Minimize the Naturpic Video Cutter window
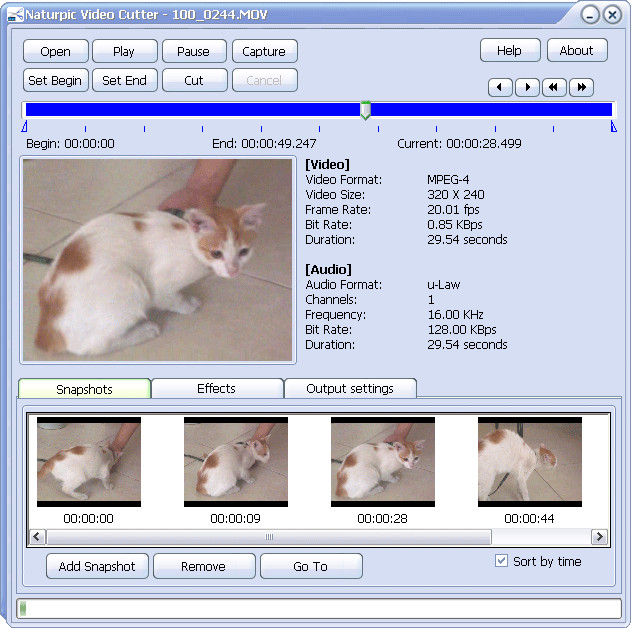This screenshot has width=631, height=628. pos(590,15)
